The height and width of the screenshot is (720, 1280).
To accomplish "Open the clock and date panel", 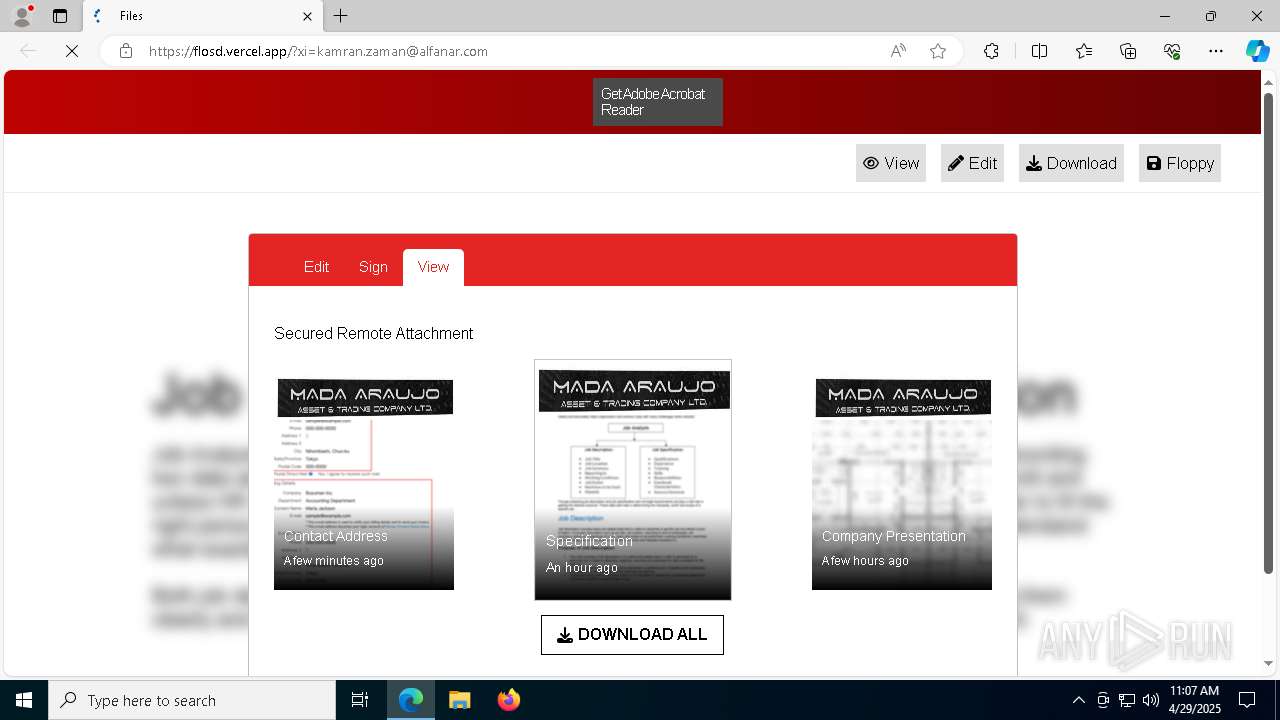I will (1194, 700).
